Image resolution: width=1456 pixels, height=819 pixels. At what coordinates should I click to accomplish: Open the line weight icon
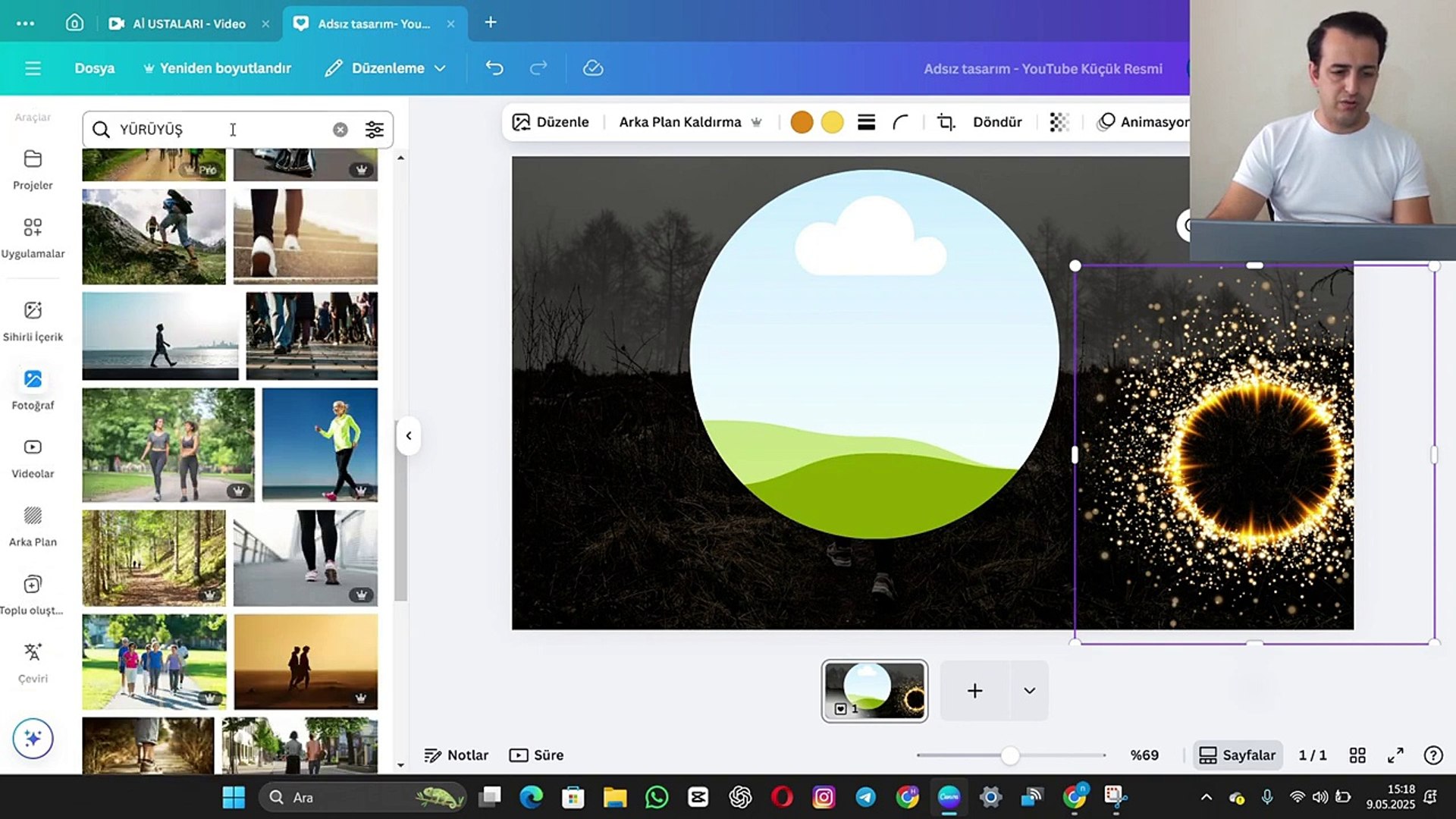(x=866, y=122)
